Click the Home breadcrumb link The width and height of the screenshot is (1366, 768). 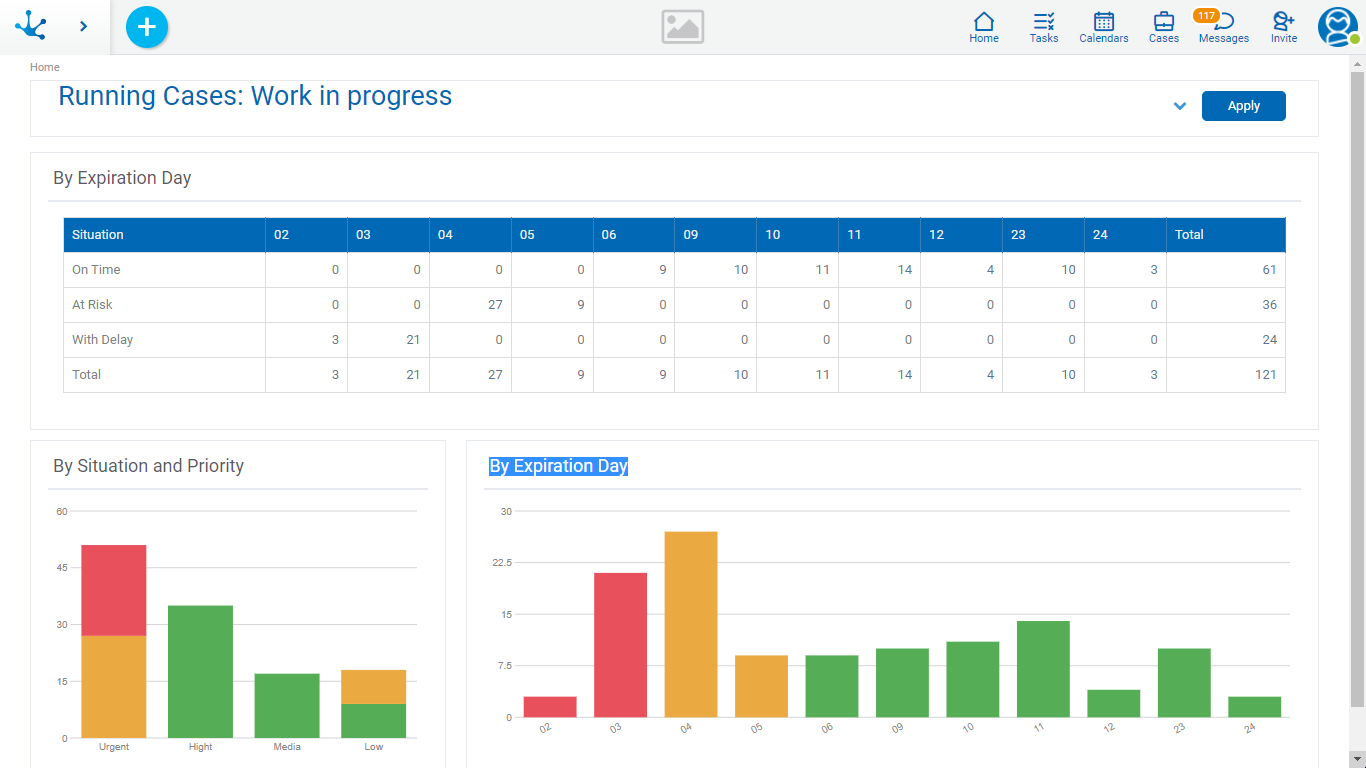click(45, 67)
